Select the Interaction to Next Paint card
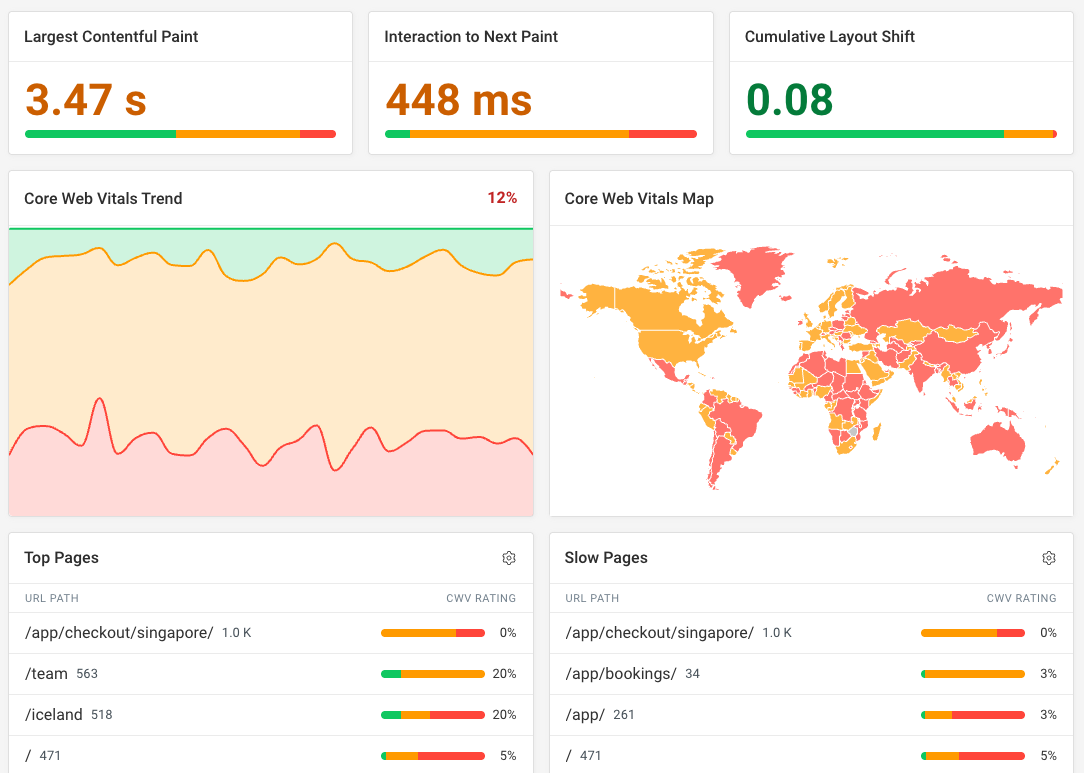Screen dimensions: 1084x773 click(x=540, y=82)
